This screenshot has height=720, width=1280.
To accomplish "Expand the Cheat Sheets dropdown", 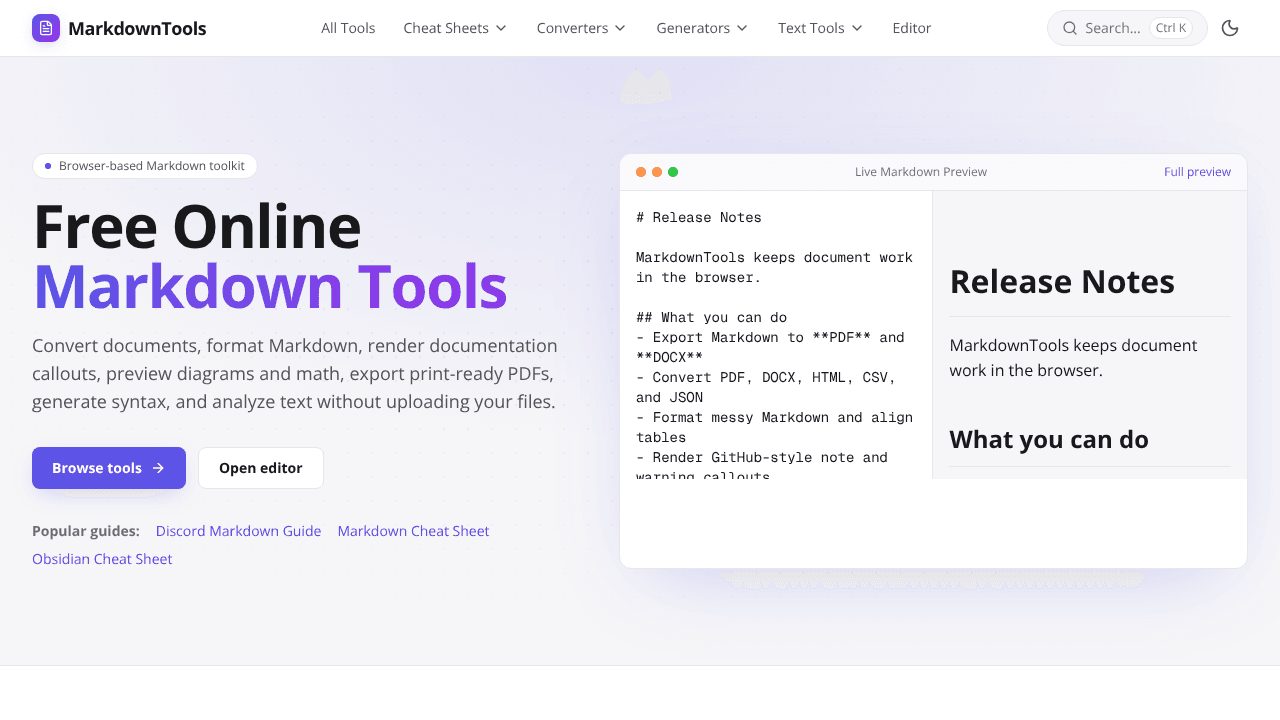I will [x=455, y=28].
